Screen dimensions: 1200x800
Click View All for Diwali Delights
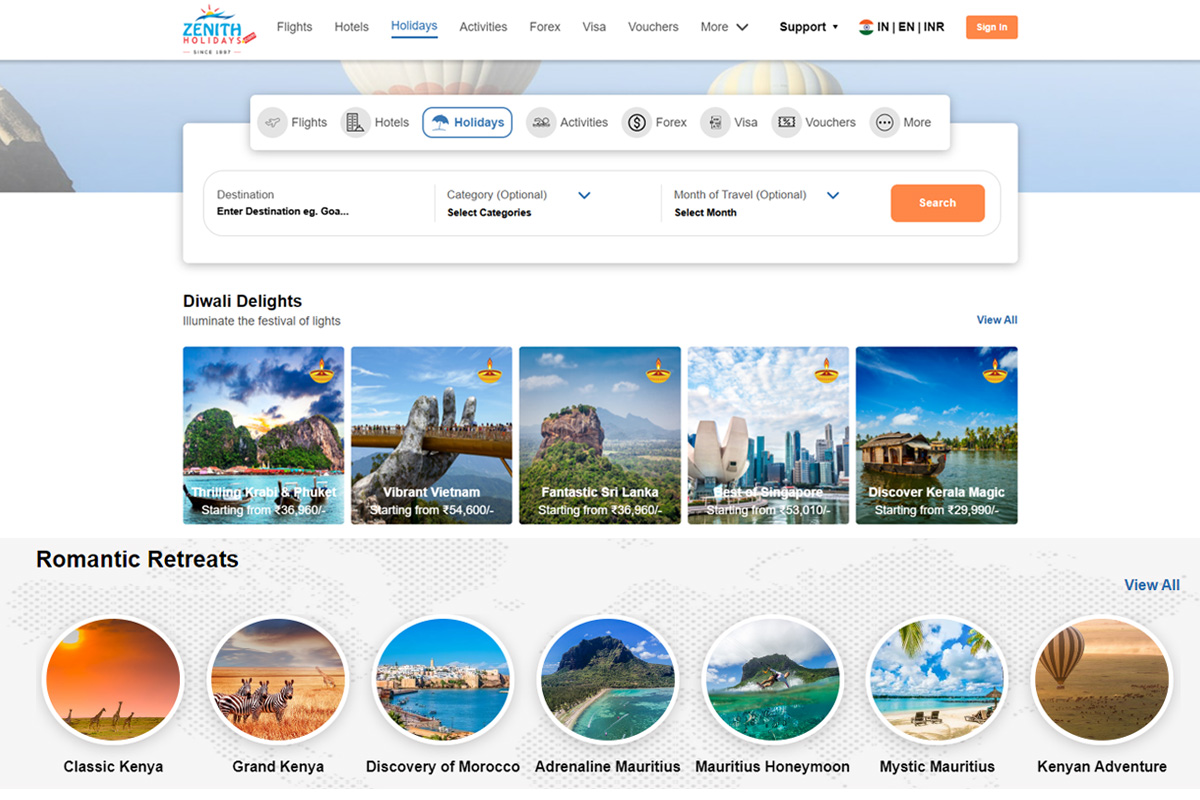click(996, 320)
